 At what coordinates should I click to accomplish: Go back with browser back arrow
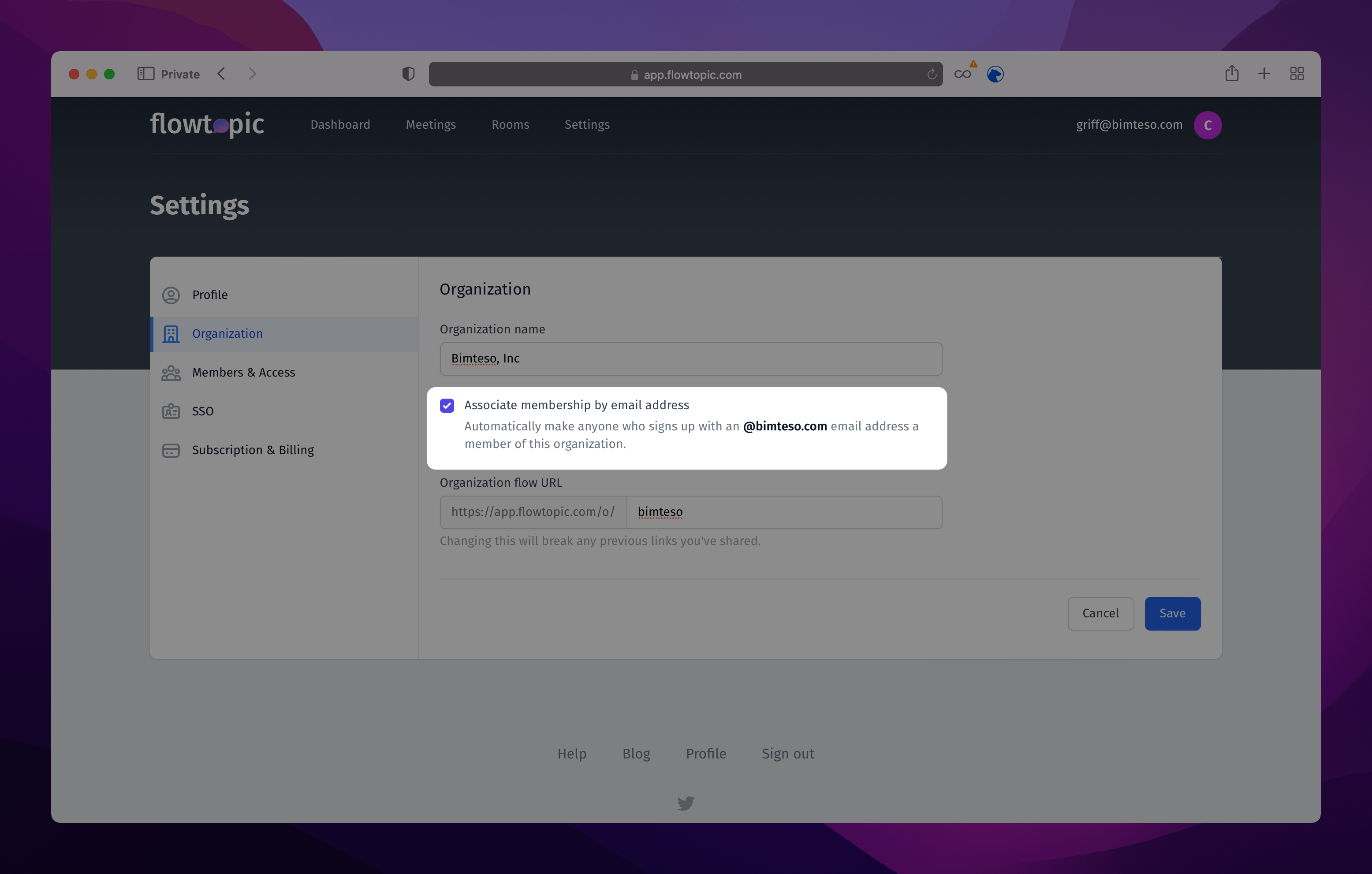[x=222, y=74]
